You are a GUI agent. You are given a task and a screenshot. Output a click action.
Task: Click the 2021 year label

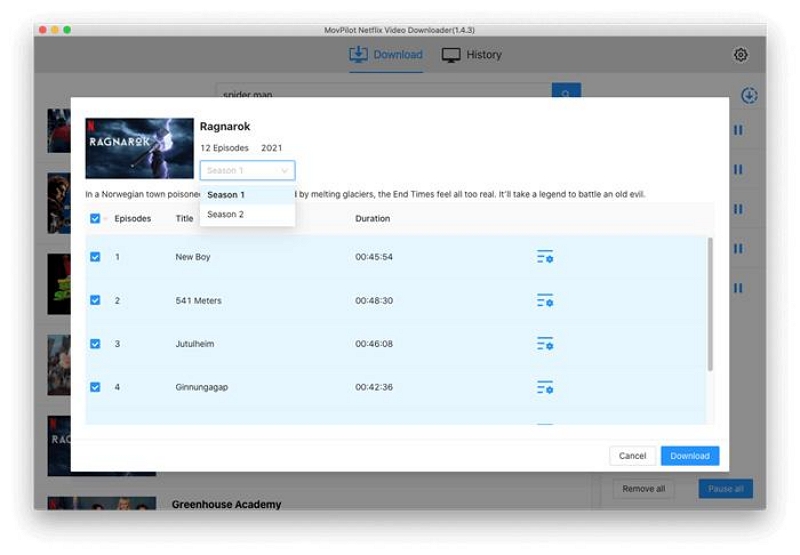coord(271,148)
